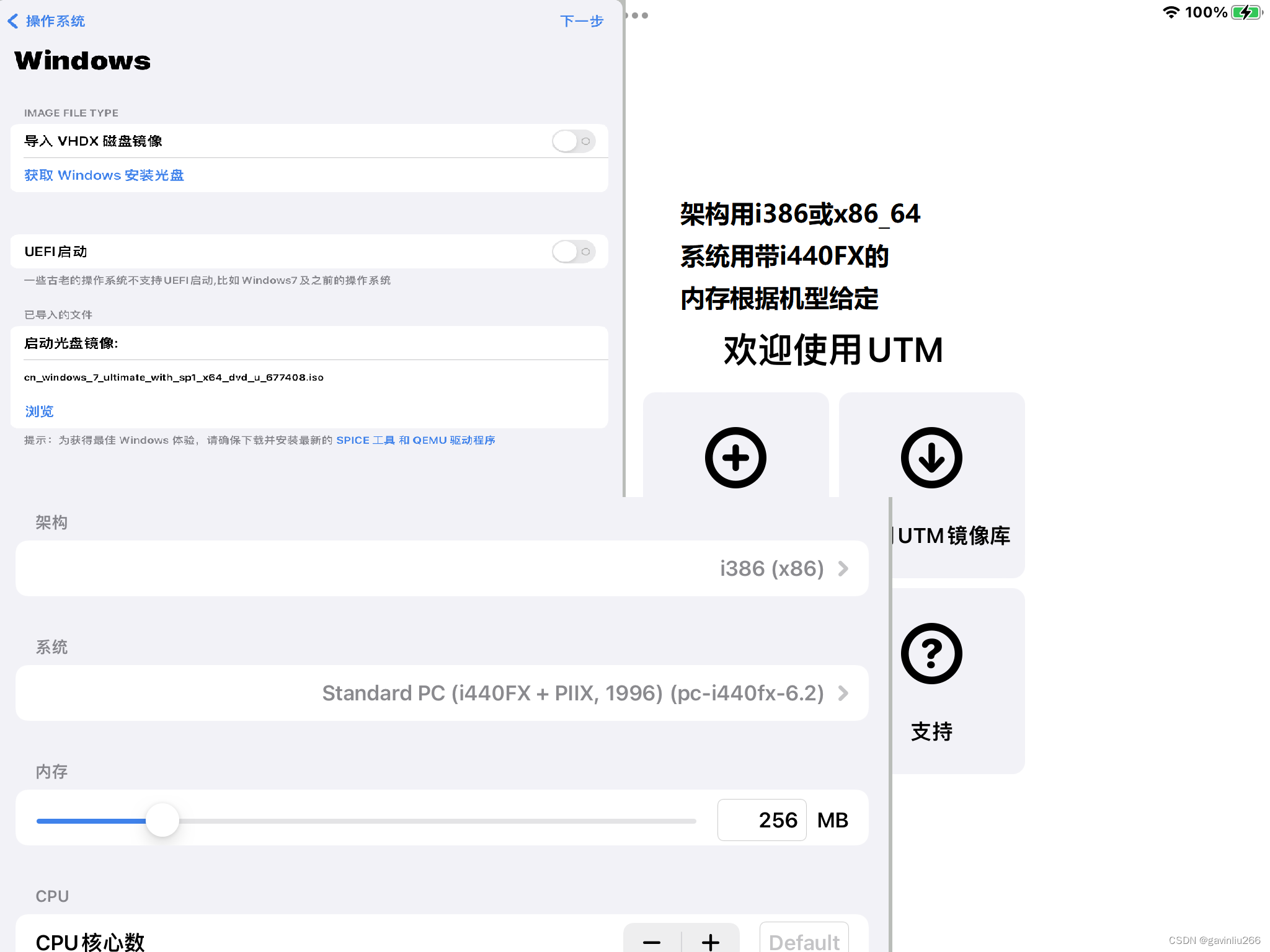Viewport: 1270px width, 952px height.
Task: Tap the Wi-Fi status icon
Action: coord(1171,12)
